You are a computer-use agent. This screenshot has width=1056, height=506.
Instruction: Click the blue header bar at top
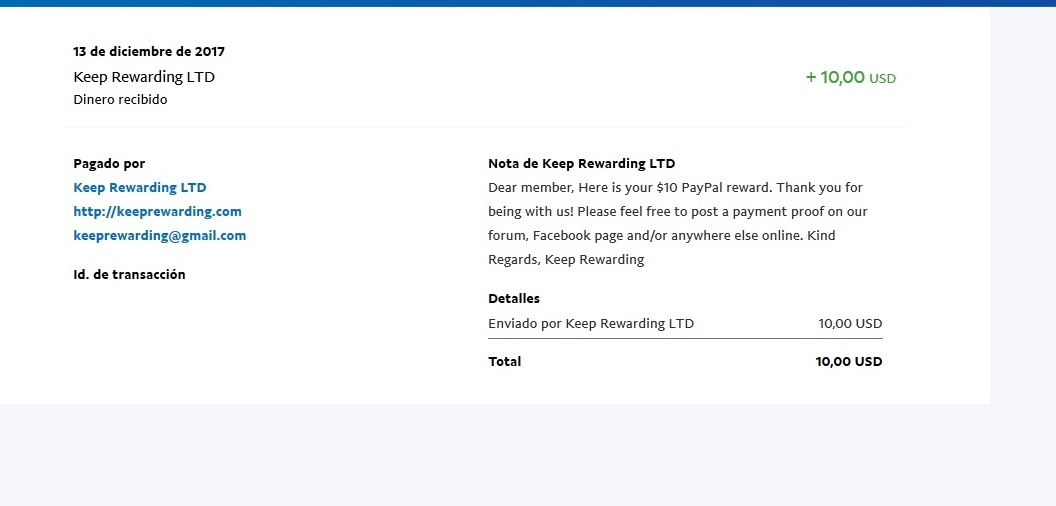tap(528, 3)
